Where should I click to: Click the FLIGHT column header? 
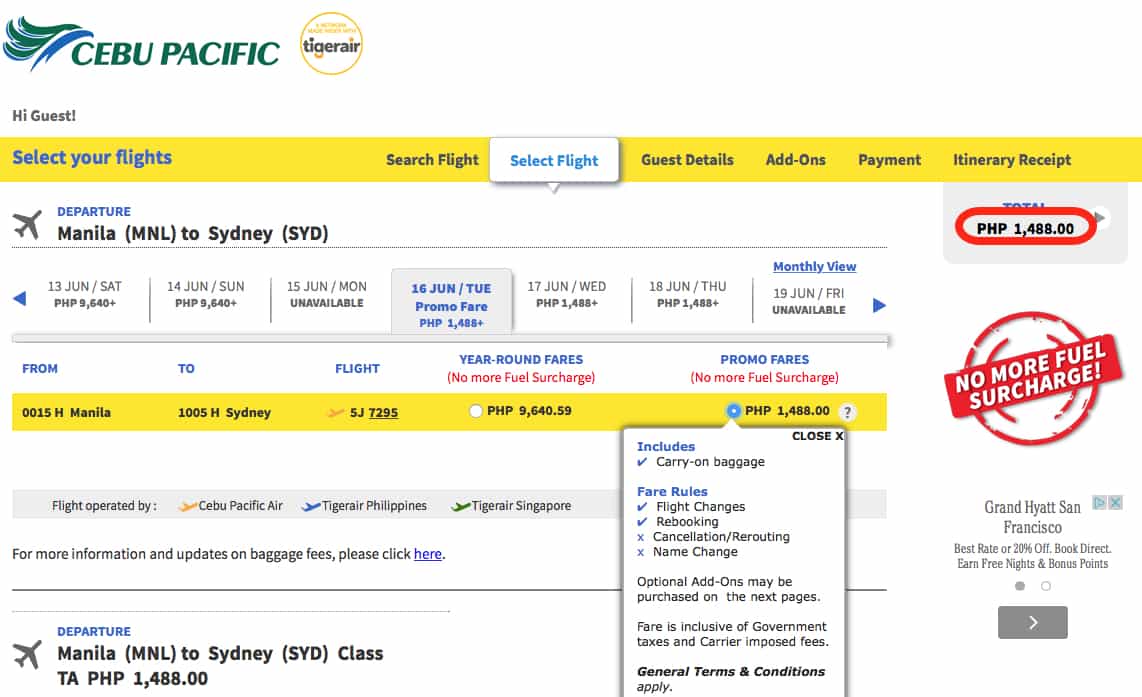357,369
